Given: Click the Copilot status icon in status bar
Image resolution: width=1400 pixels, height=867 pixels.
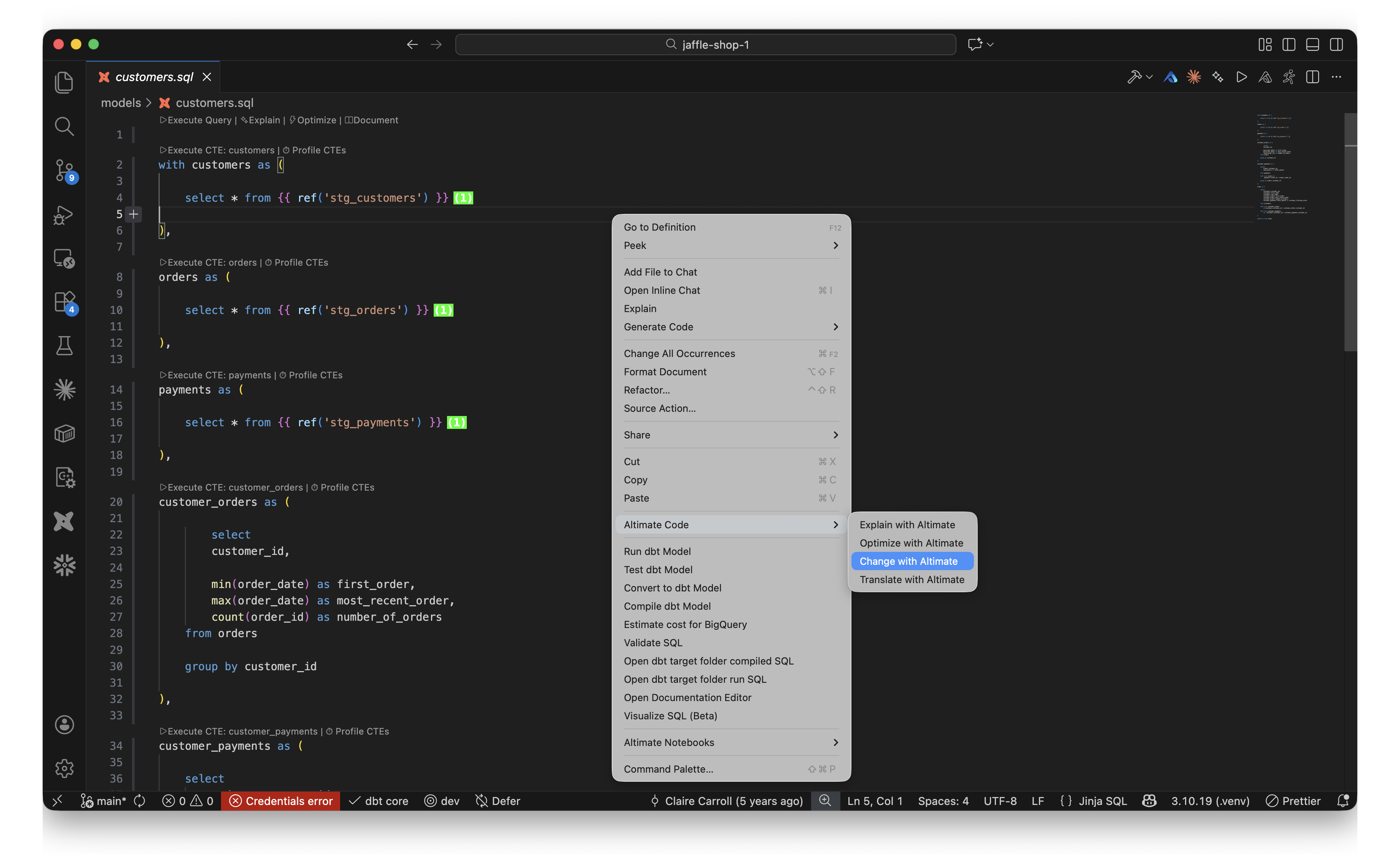Looking at the screenshot, I should pyautogui.click(x=1149, y=801).
